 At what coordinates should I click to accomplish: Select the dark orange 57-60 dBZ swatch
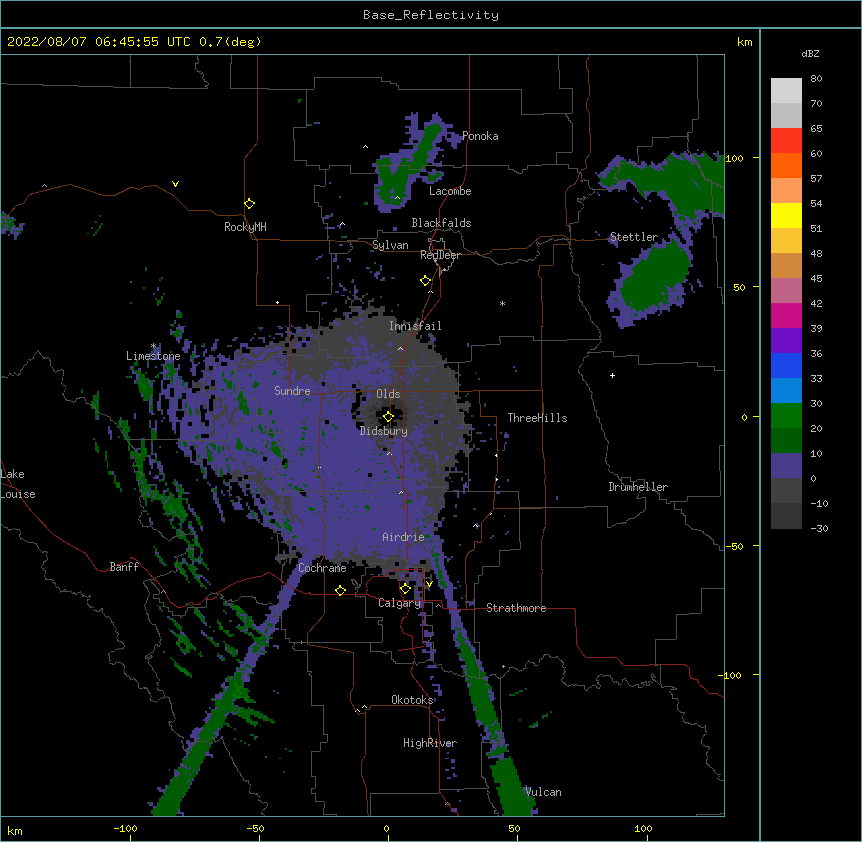click(x=786, y=166)
